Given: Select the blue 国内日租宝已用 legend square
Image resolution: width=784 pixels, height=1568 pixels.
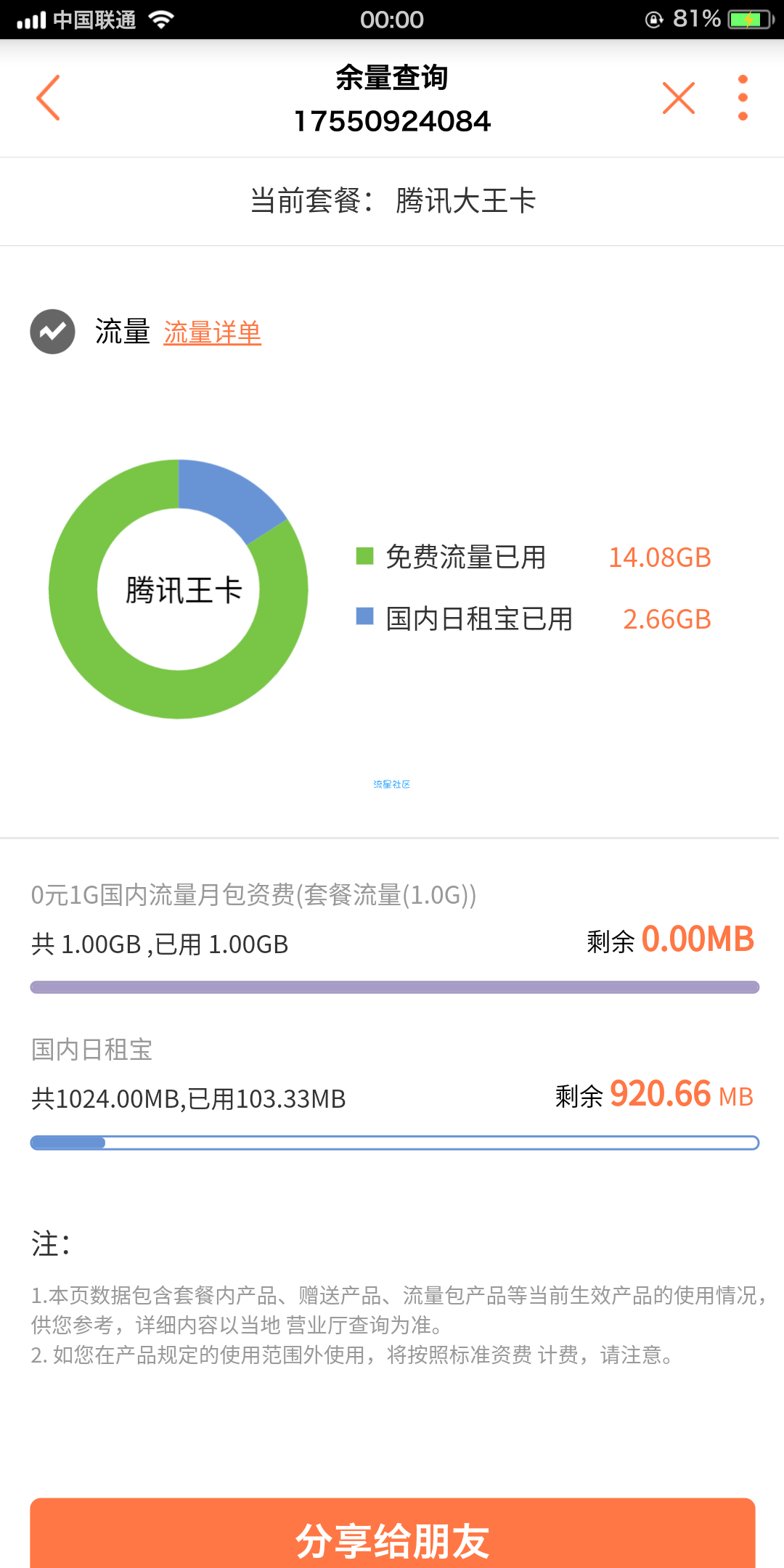Looking at the screenshot, I should (364, 617).
